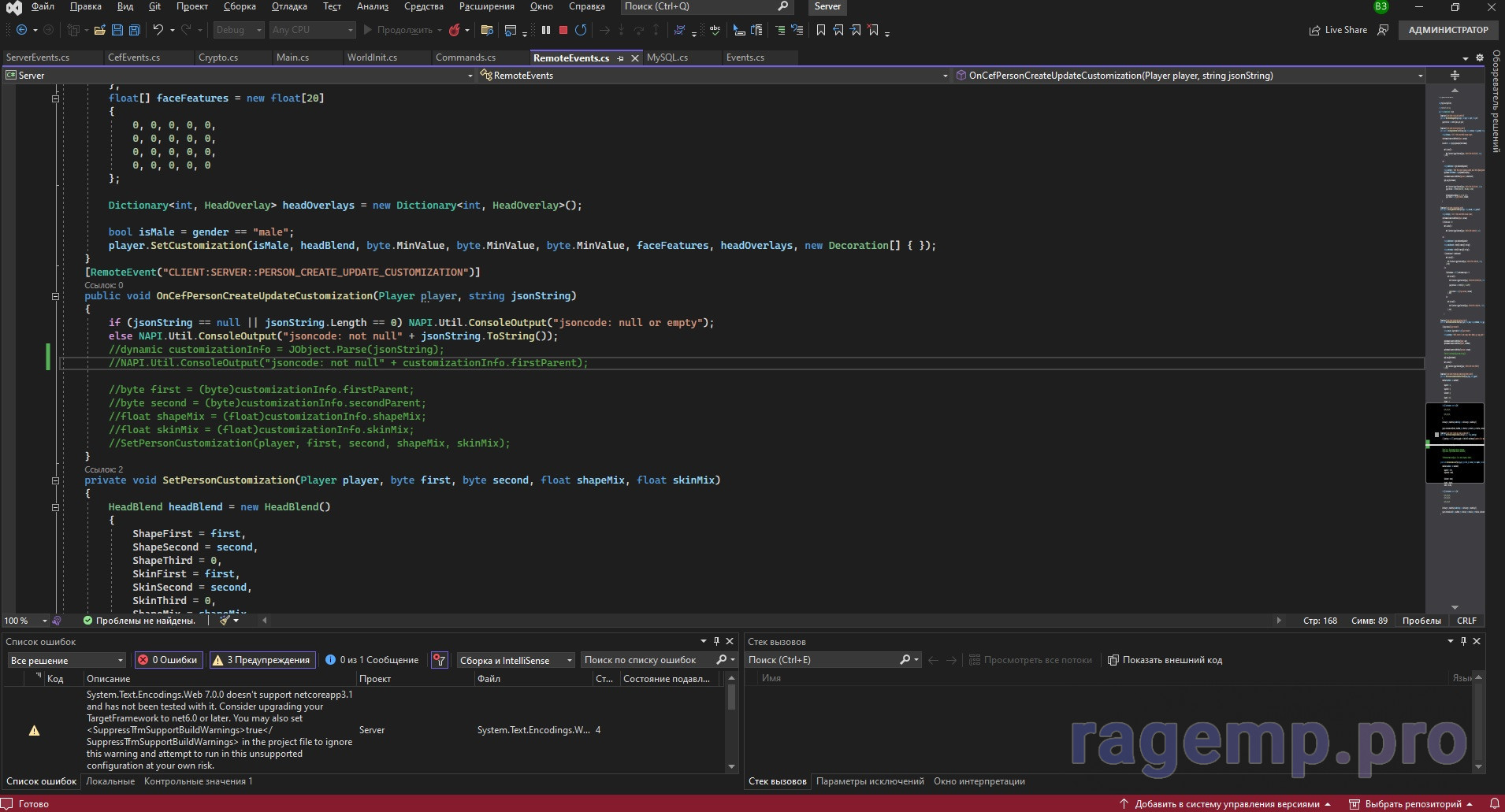Open the Обозреватель решений side panel
Viewport: 1505px width, 812px height.
[1496, 101]
